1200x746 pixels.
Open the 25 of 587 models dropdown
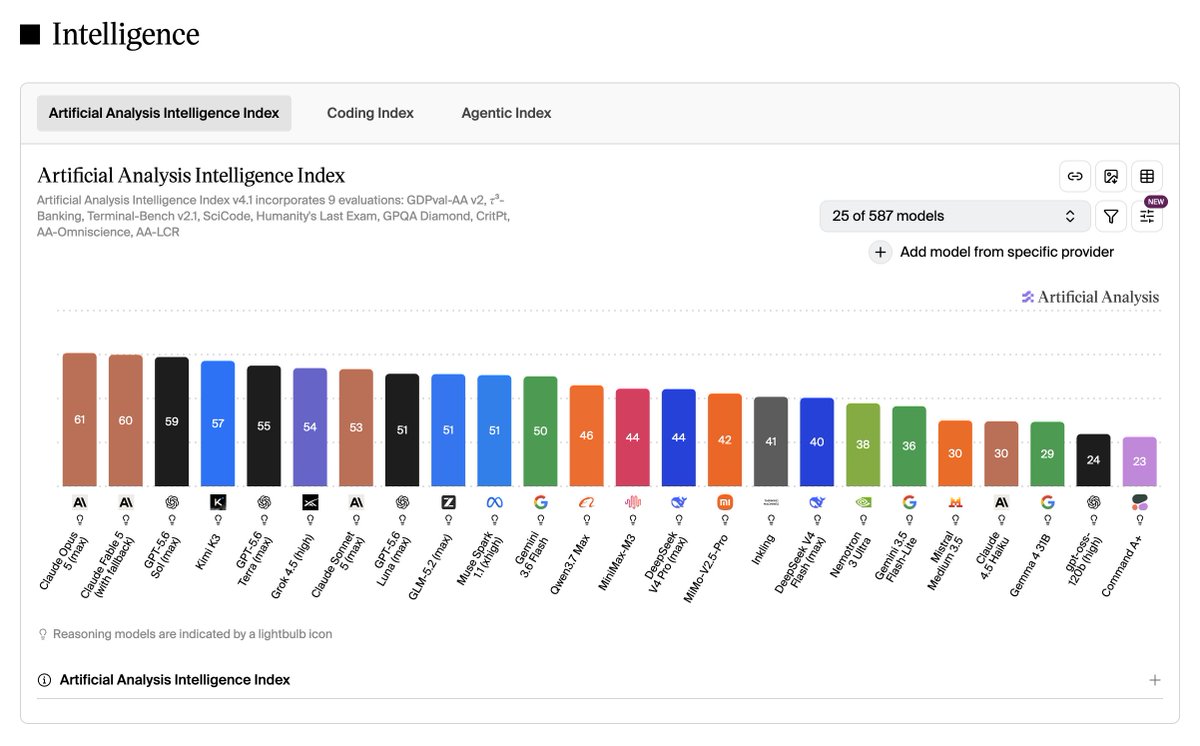955,216
